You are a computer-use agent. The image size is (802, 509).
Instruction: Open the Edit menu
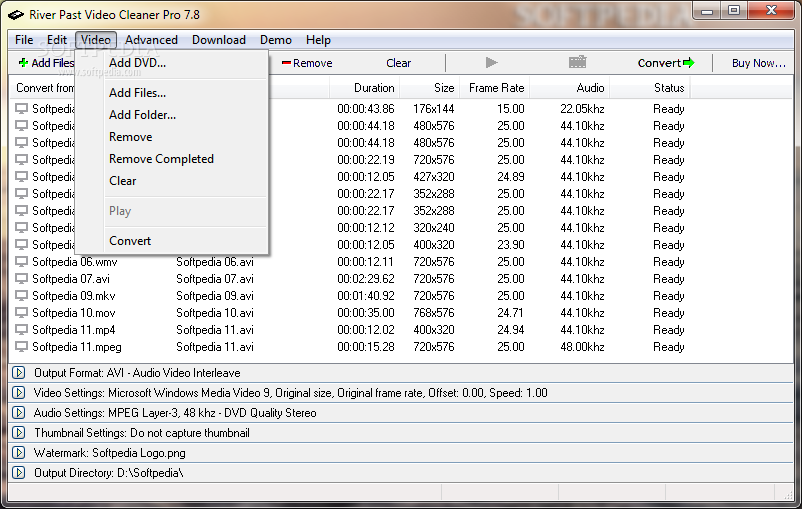(57, 40)
